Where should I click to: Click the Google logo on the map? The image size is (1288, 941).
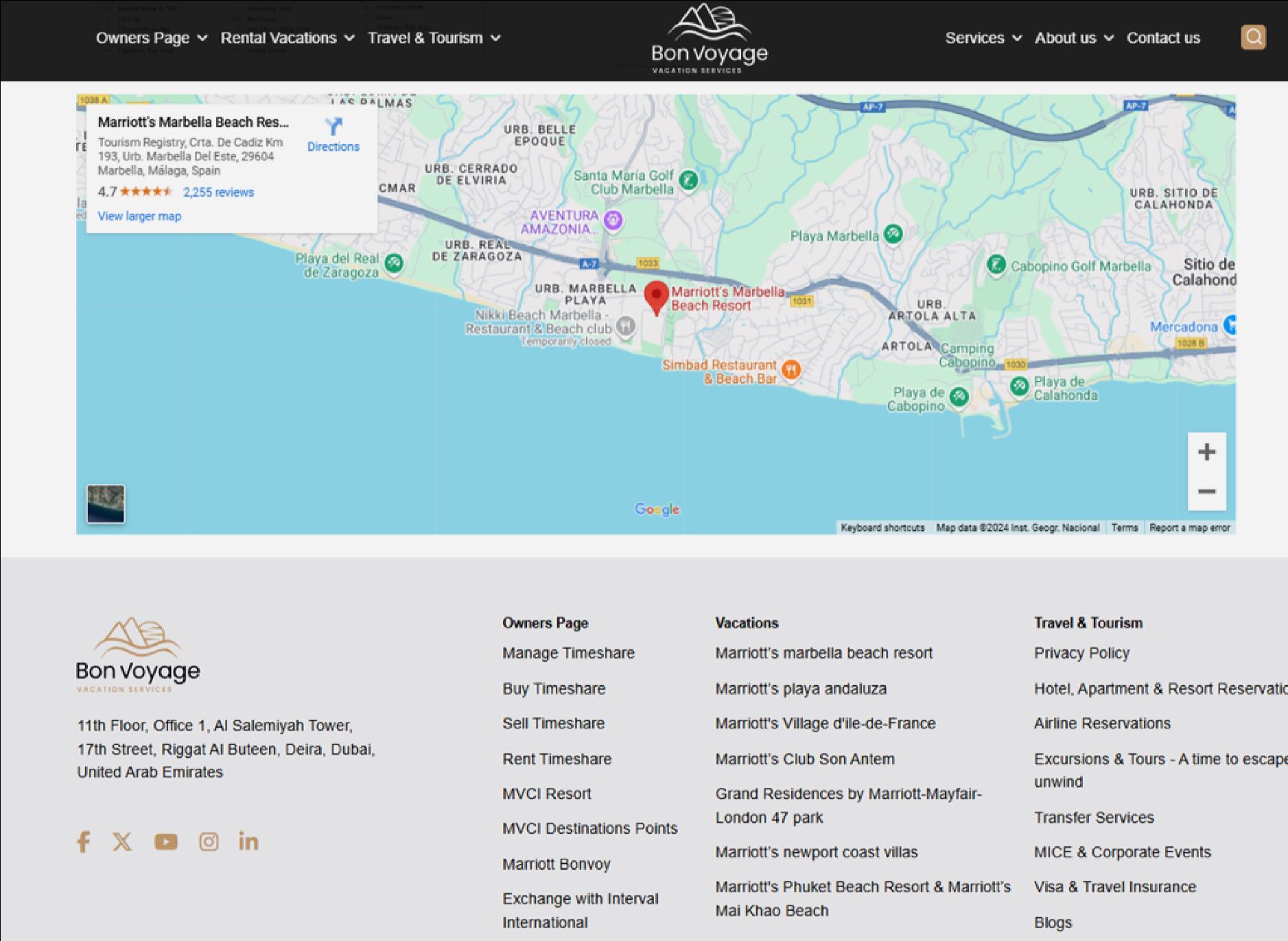(657, 509)
